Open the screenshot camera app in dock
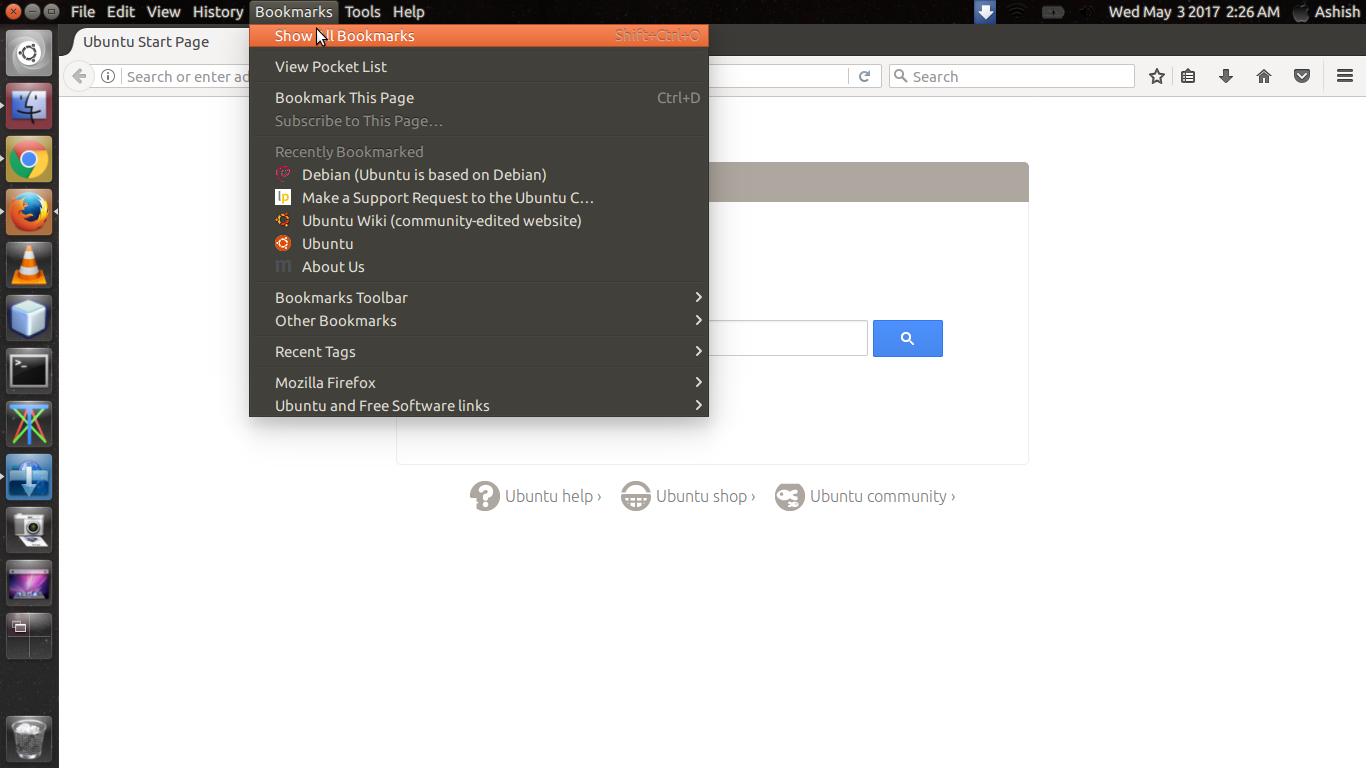Screen dimensions: 1366x768 tap(29, 530)
